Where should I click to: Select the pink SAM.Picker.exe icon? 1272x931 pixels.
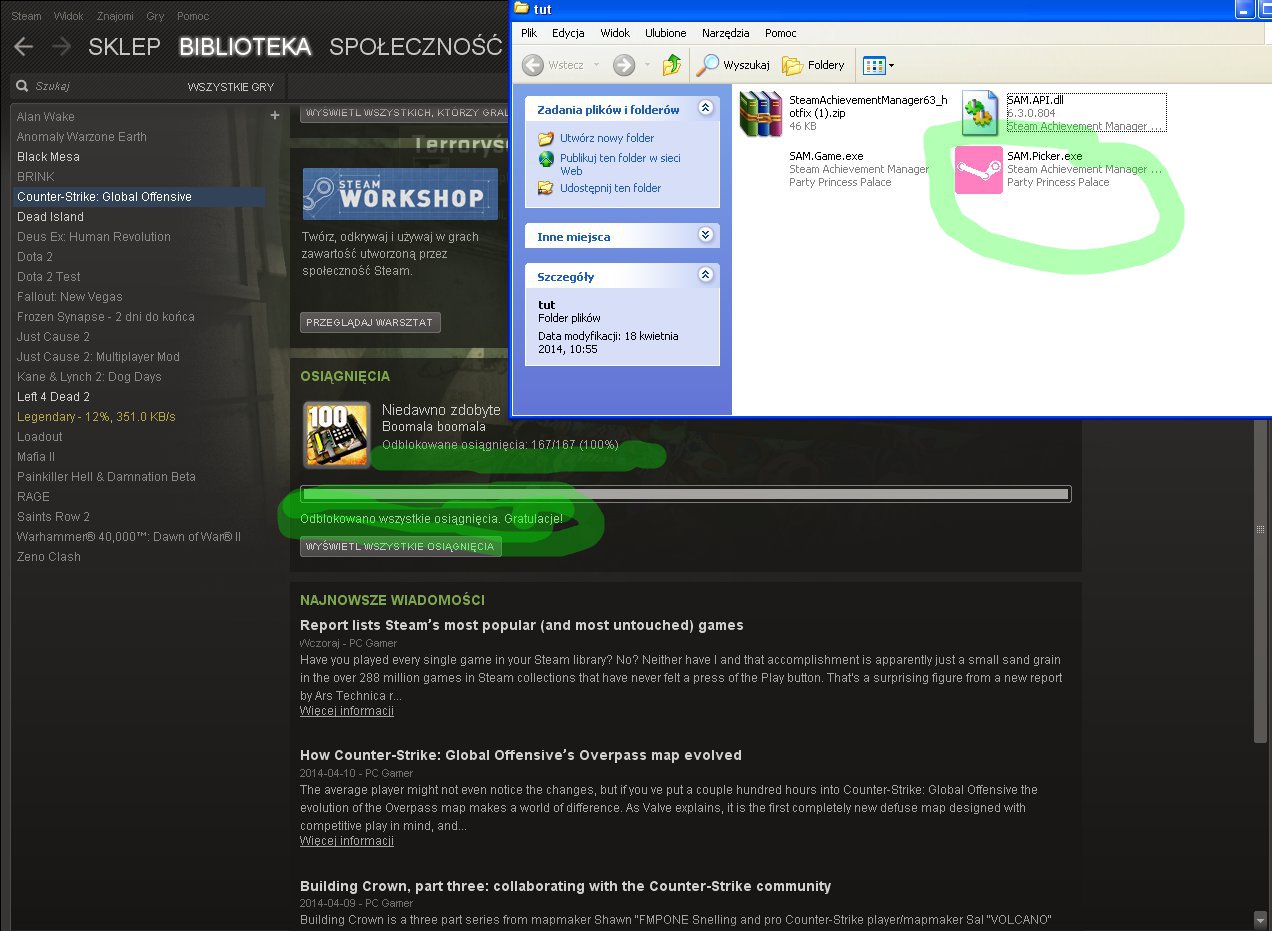pyautogui.click(x=978, y=170)
